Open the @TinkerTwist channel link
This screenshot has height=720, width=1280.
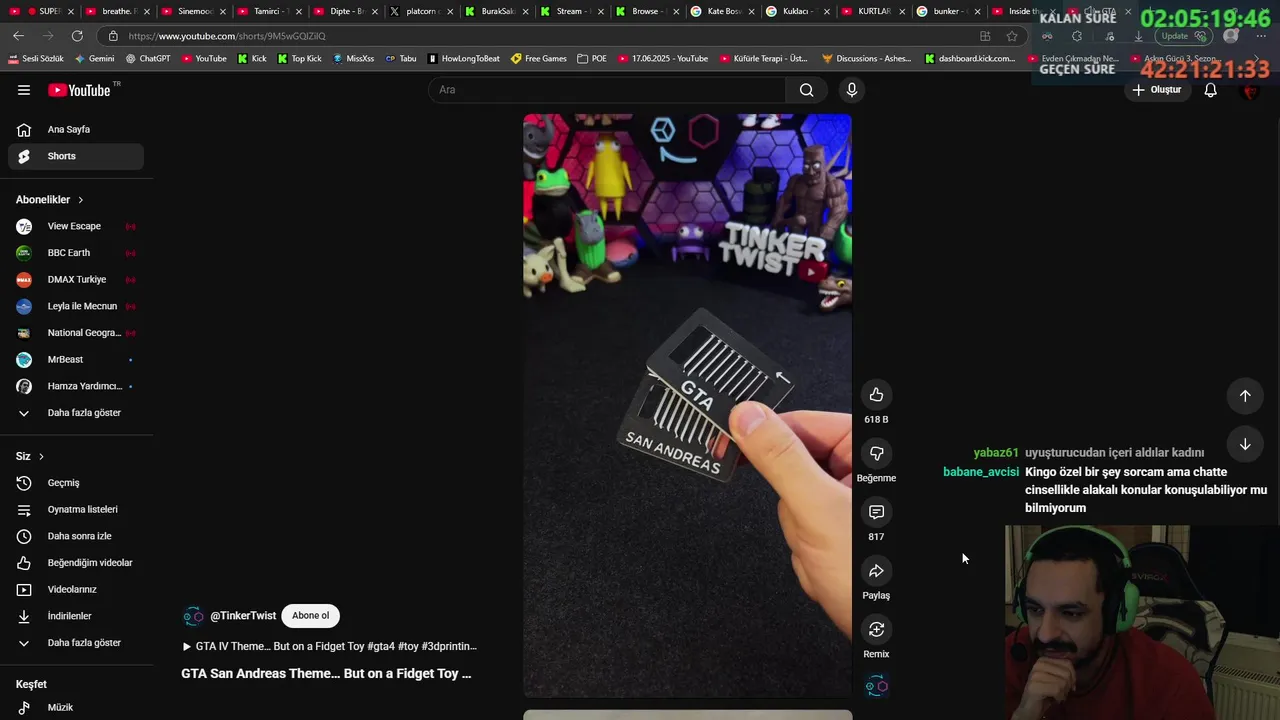[243, 616]
